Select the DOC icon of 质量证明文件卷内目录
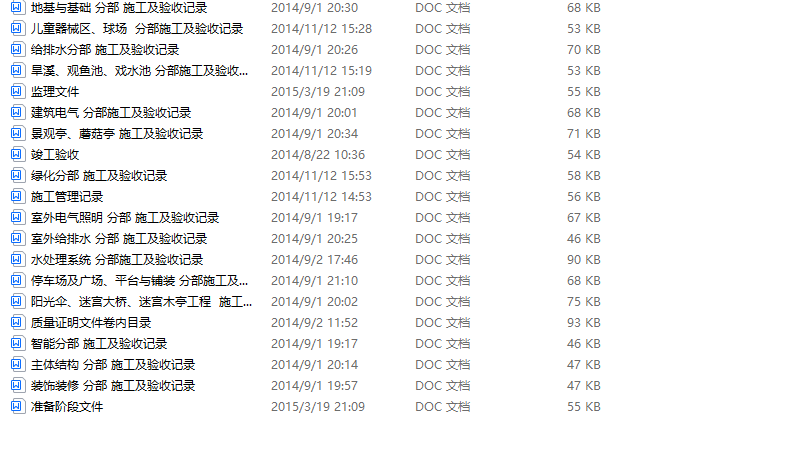This screenshot has height=458, width=793. pos(17,322)
